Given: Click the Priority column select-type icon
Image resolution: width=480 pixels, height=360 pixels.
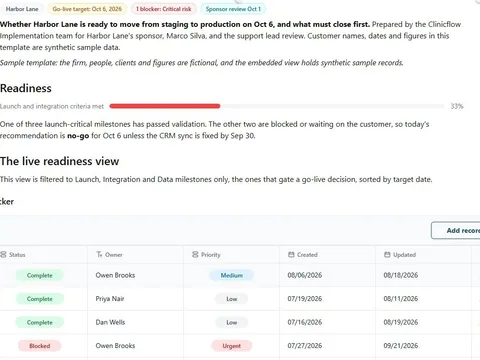Looking at the screenshot, I should [195, 255].
